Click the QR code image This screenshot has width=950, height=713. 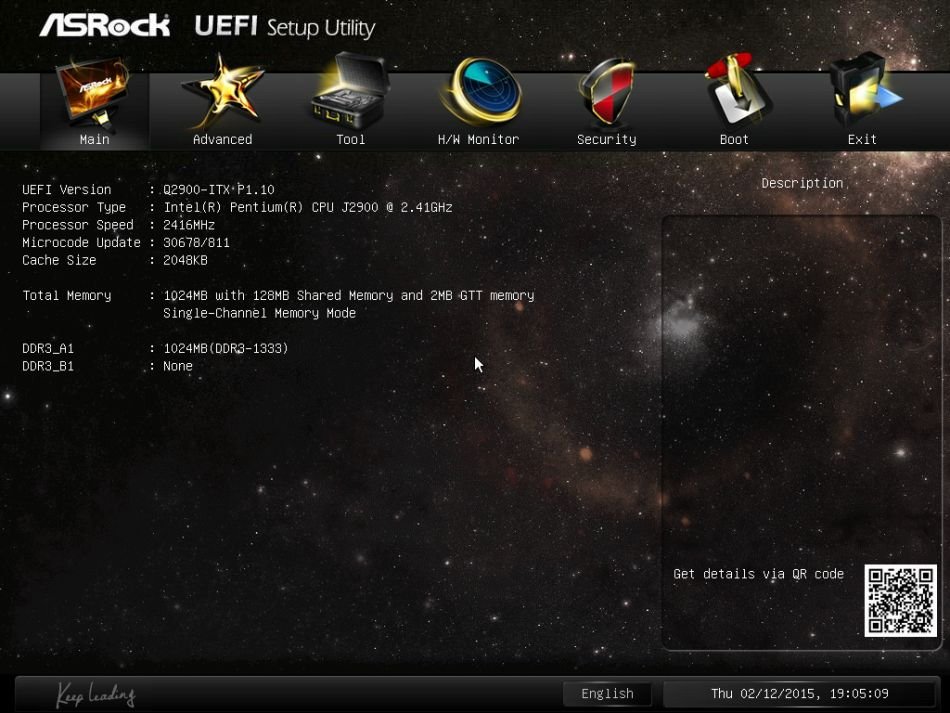tap(900, 601)
